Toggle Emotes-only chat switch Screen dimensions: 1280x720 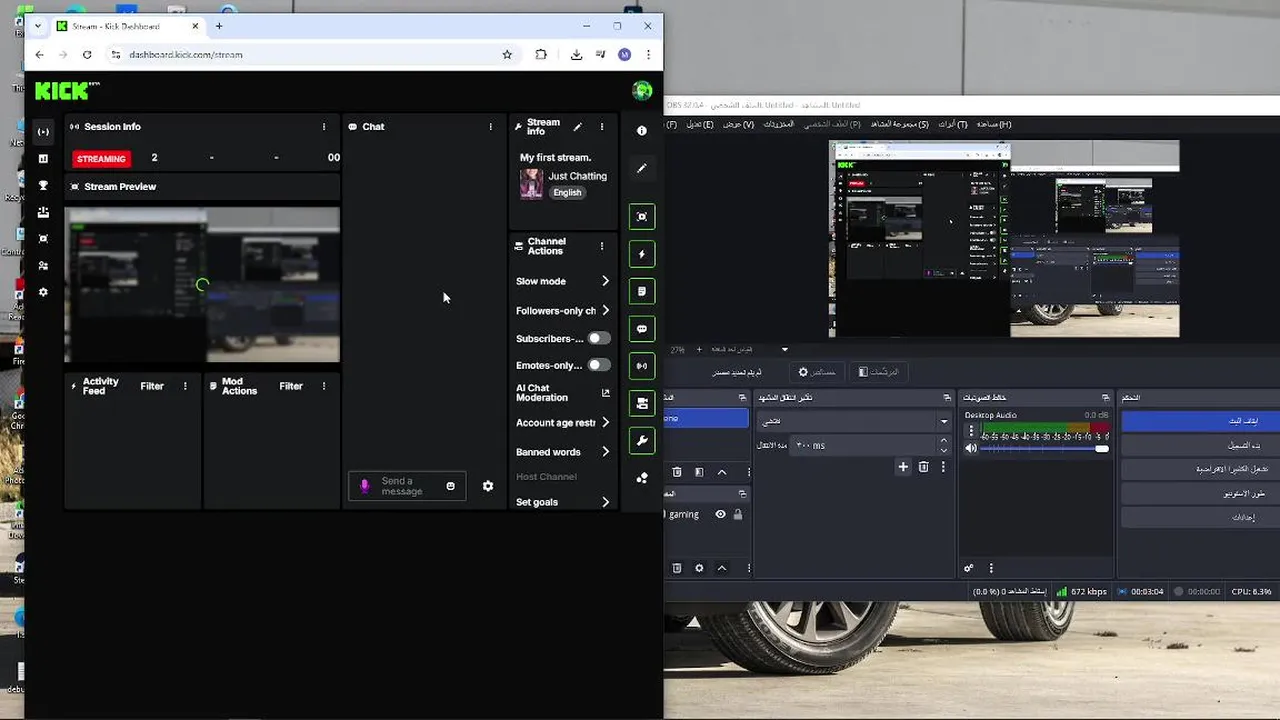click(598, 365)
